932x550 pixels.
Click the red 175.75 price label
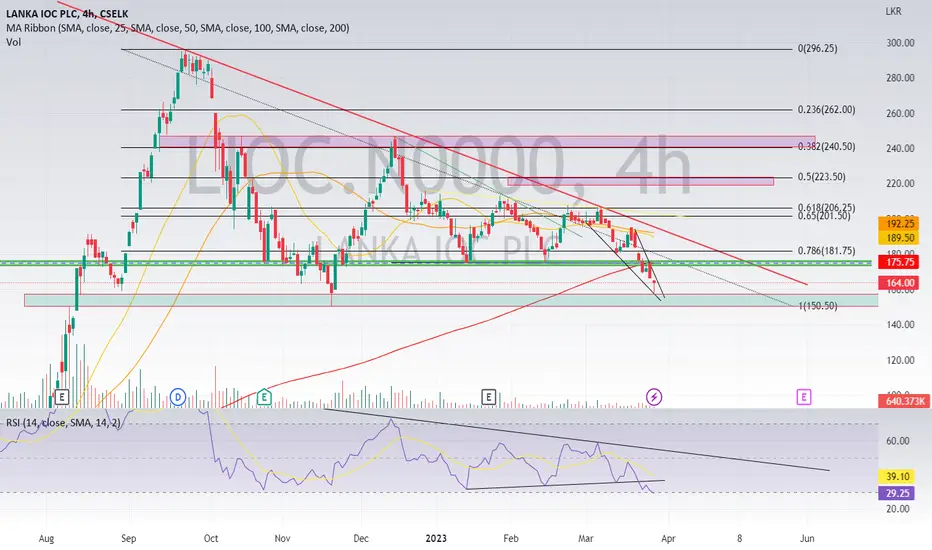[900, 262]
